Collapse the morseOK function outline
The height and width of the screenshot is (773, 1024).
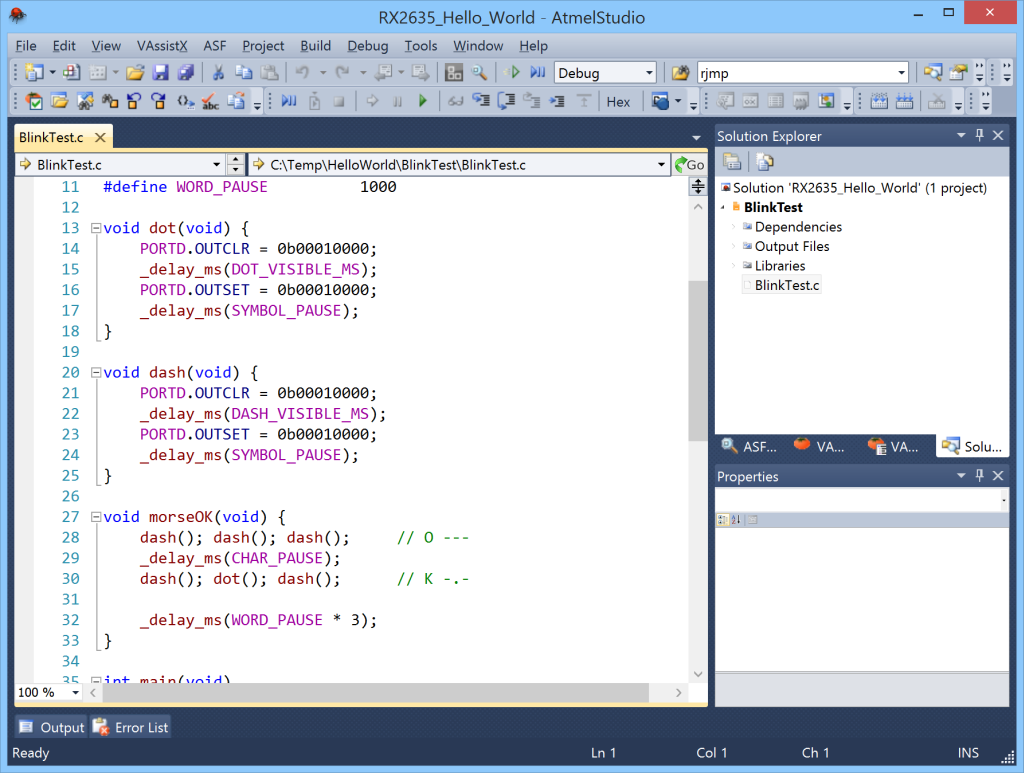click(x=95, y=516)
